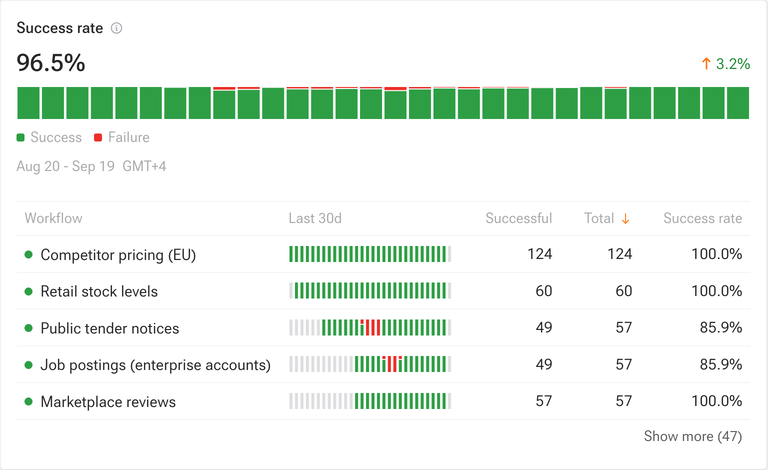Click the orange sort arrow beside Total
768x470 pixels.
(625, 219)
